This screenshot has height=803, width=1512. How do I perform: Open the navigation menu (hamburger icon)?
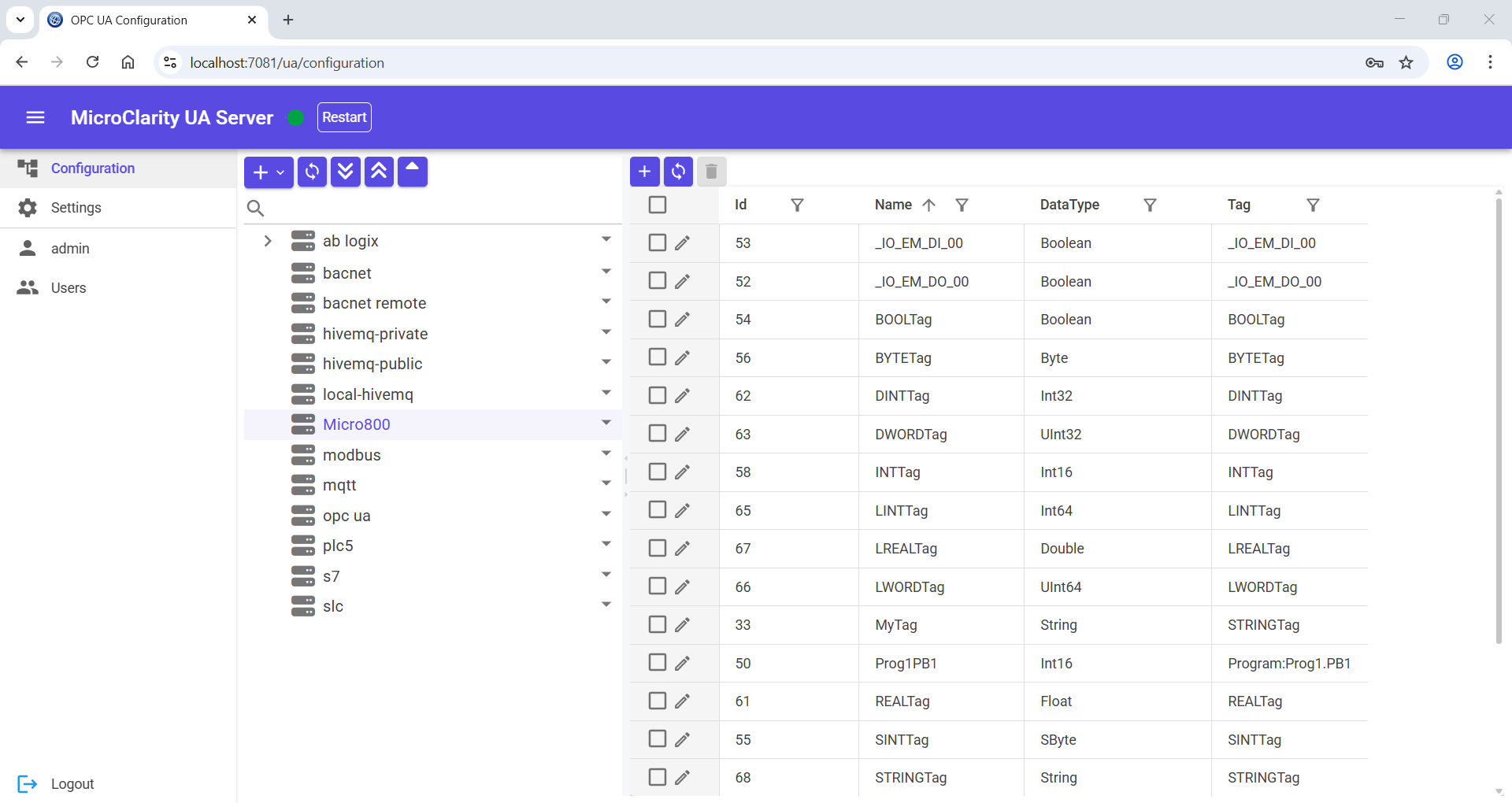[35, 117]
